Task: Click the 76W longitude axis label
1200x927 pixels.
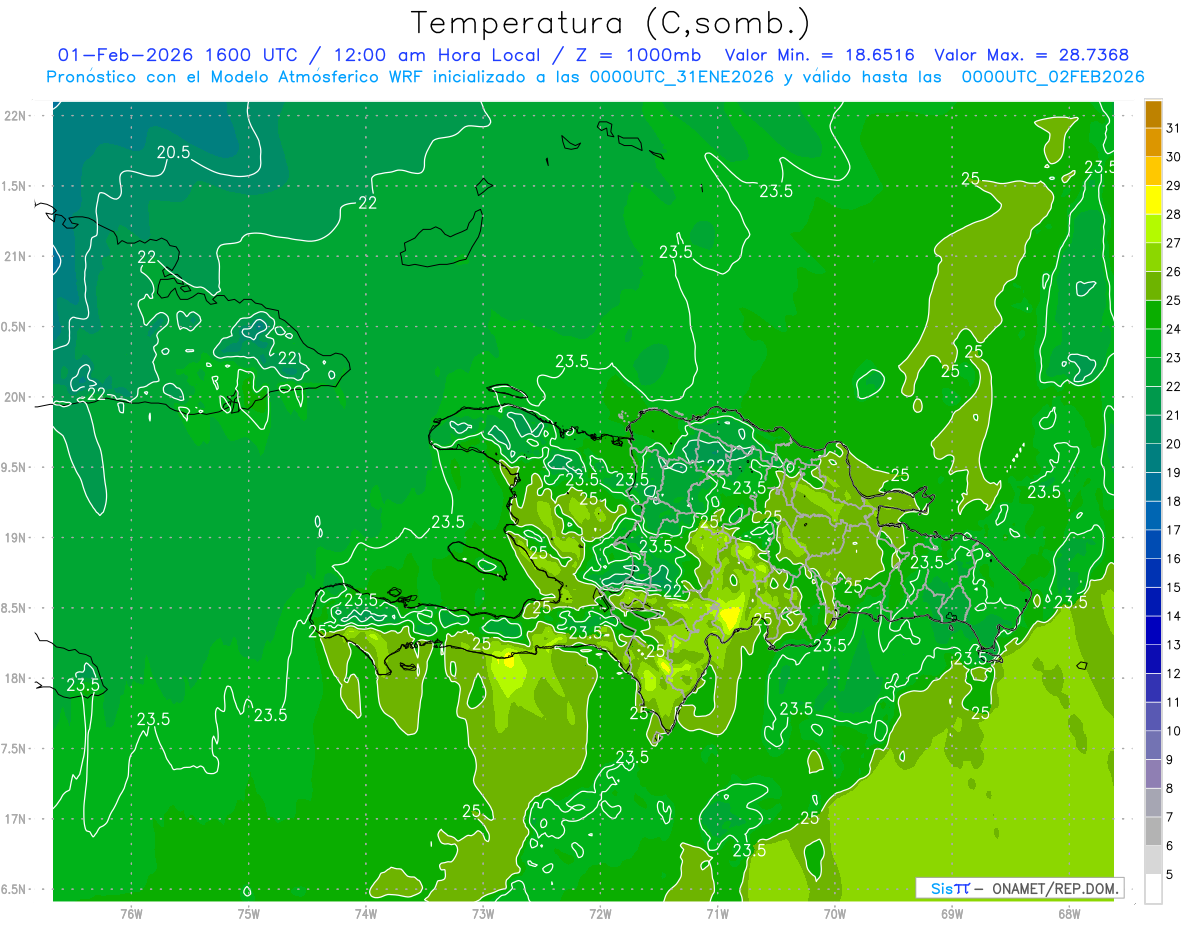Action: pos(131,913)
